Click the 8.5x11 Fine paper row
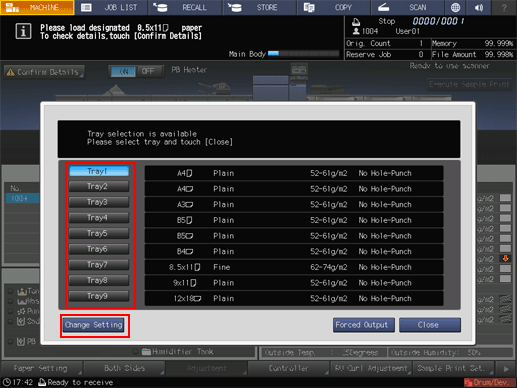Image resolution: width=517 pixels, height=388 pixels. pyautogui.click(x=294, y=267)
